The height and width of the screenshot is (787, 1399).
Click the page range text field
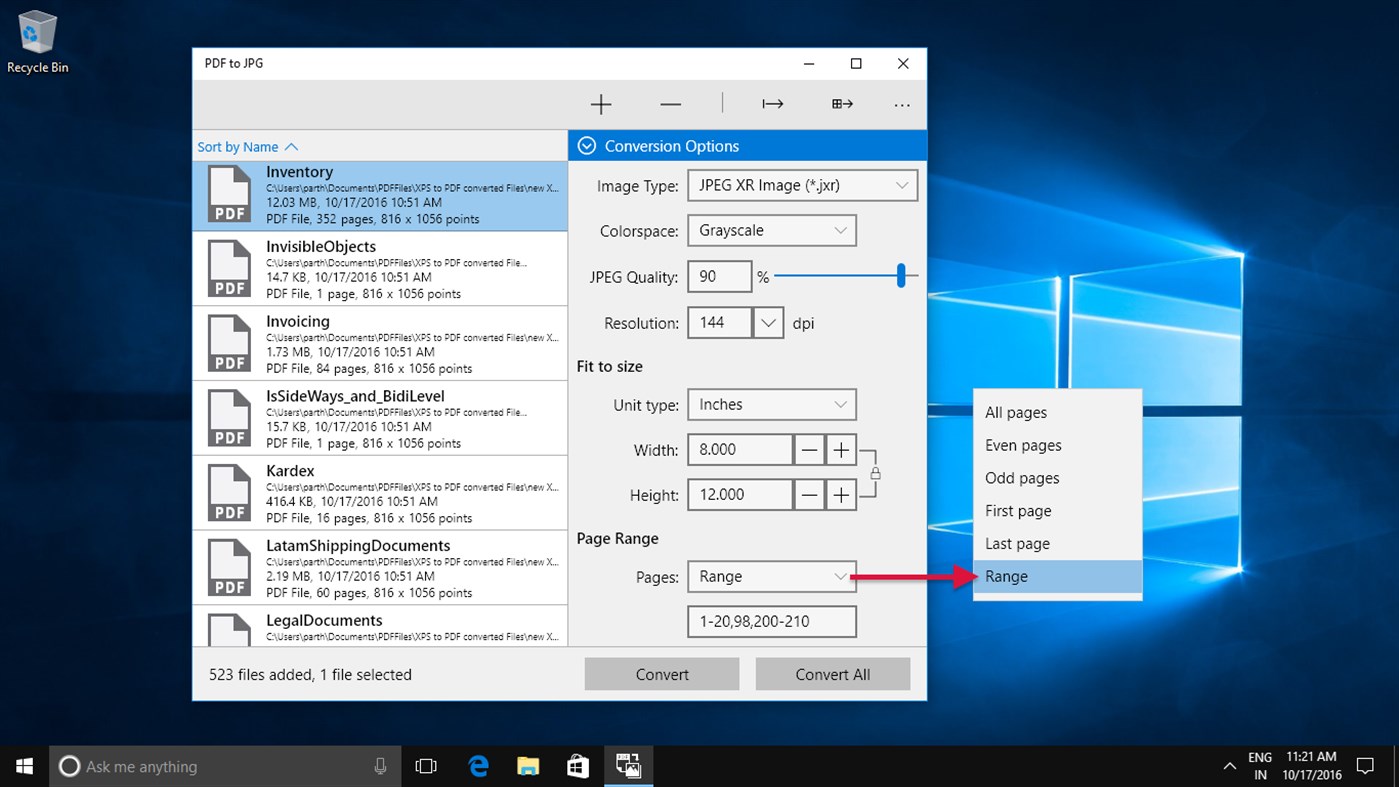click(771, 621)
